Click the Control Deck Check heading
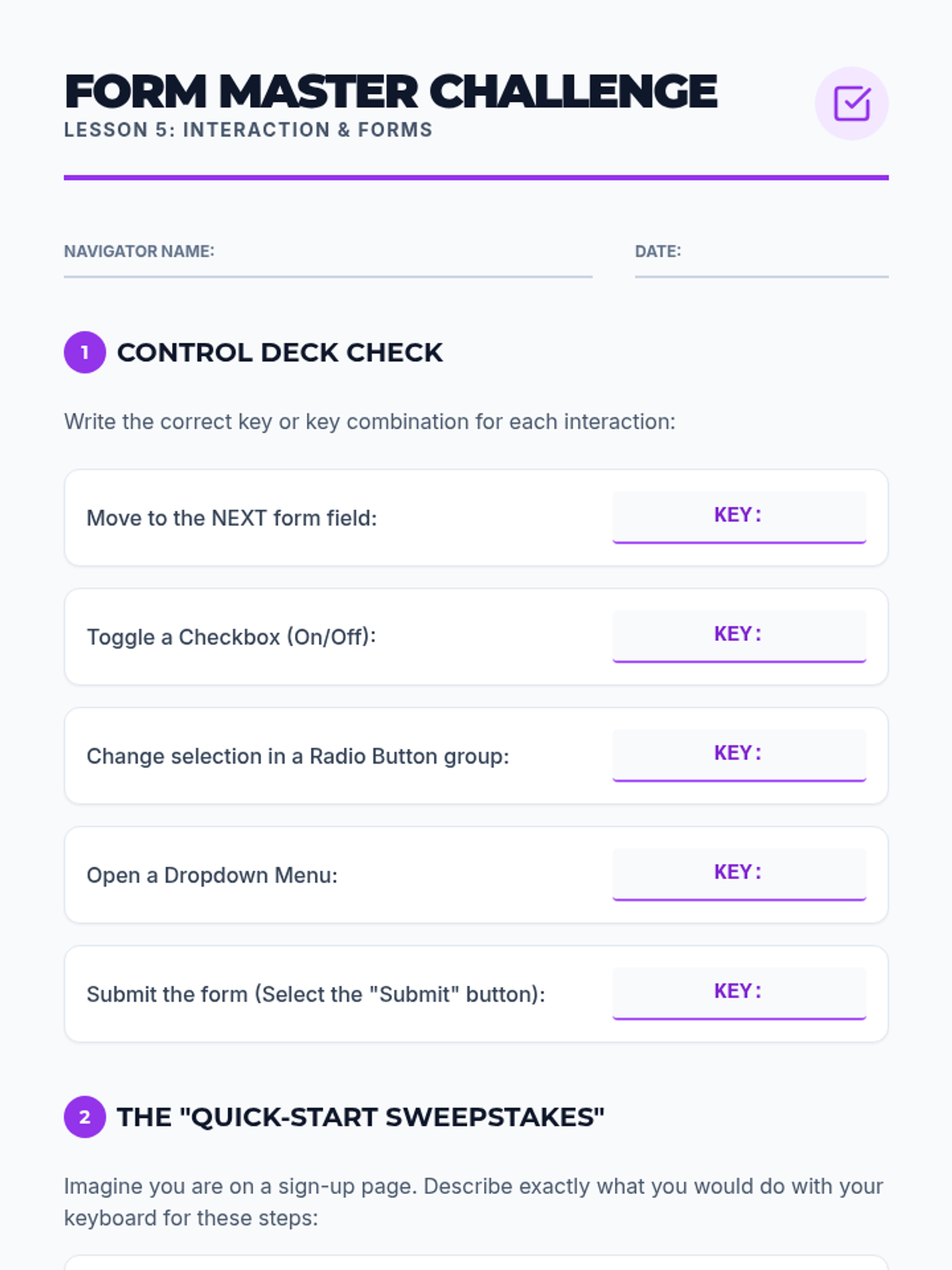 [279, 352]
